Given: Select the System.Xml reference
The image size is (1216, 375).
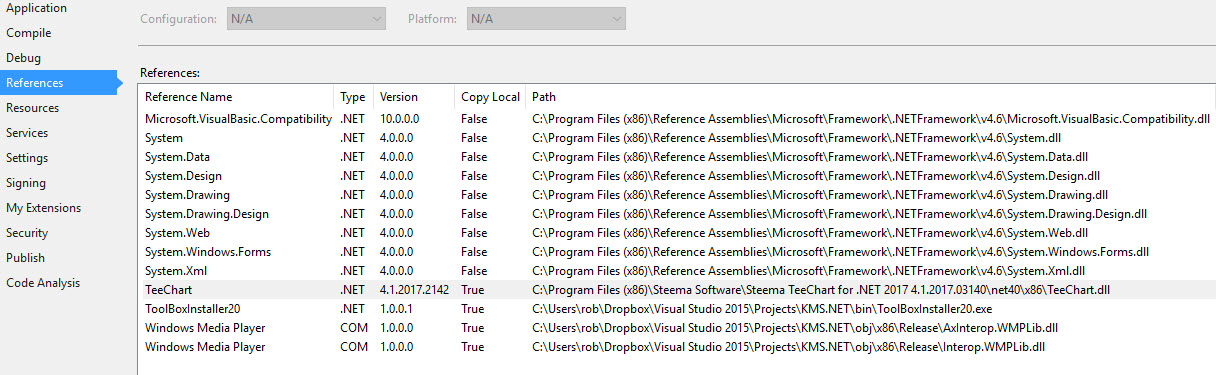Looking at the screenshot, I should (677, 271).
